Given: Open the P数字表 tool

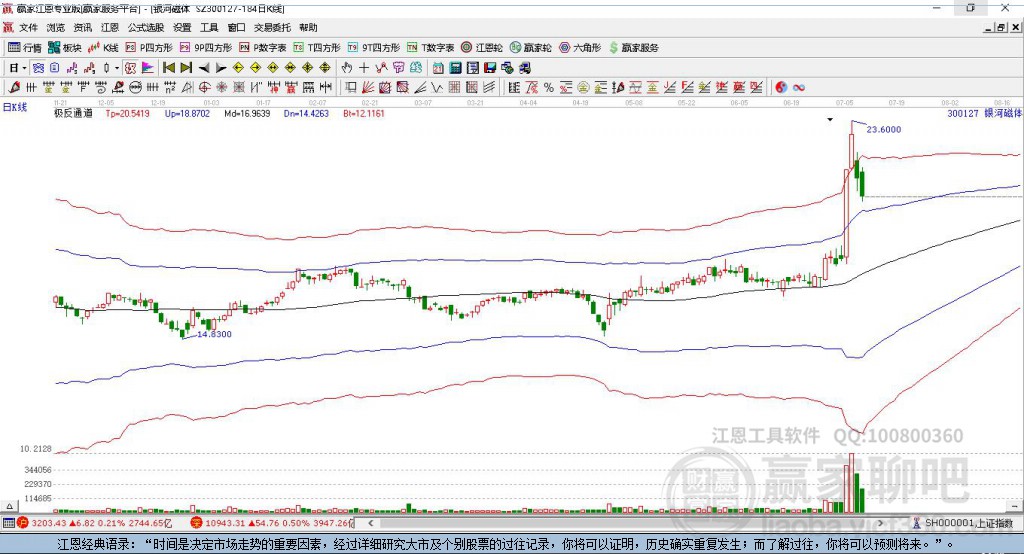Looking at the screenshot, I should [263, 48].
